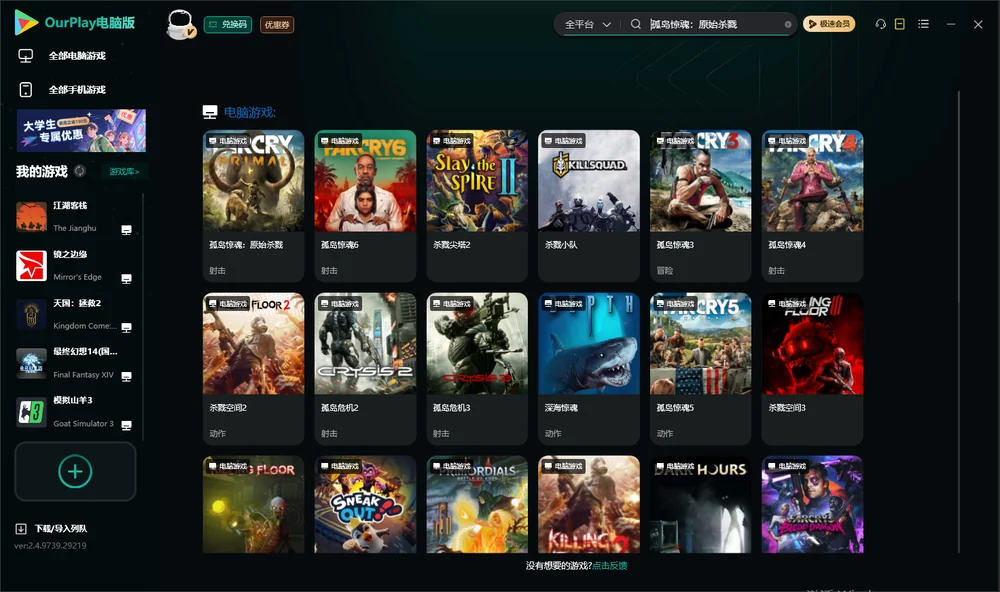Click the 电脑游戏 tag on 孤岛惊魂6 card

tap(339, 141)
